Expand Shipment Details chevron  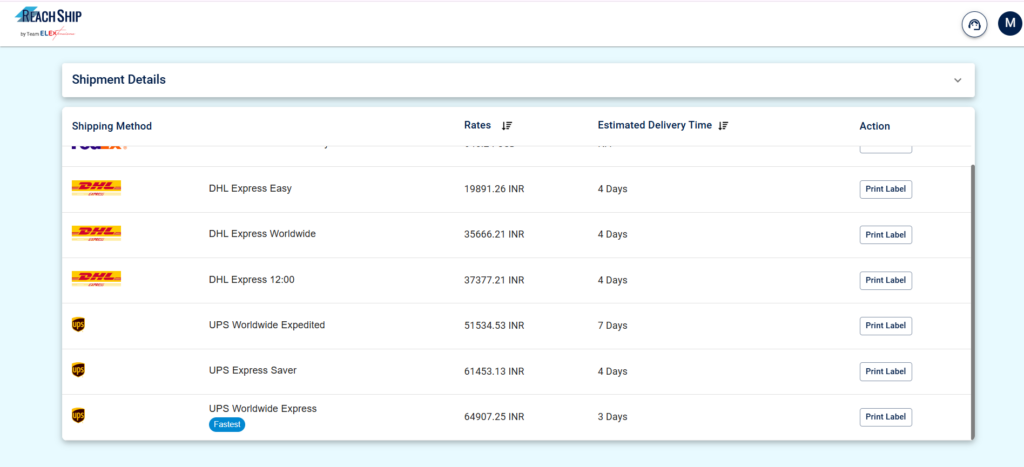[957, 80]
